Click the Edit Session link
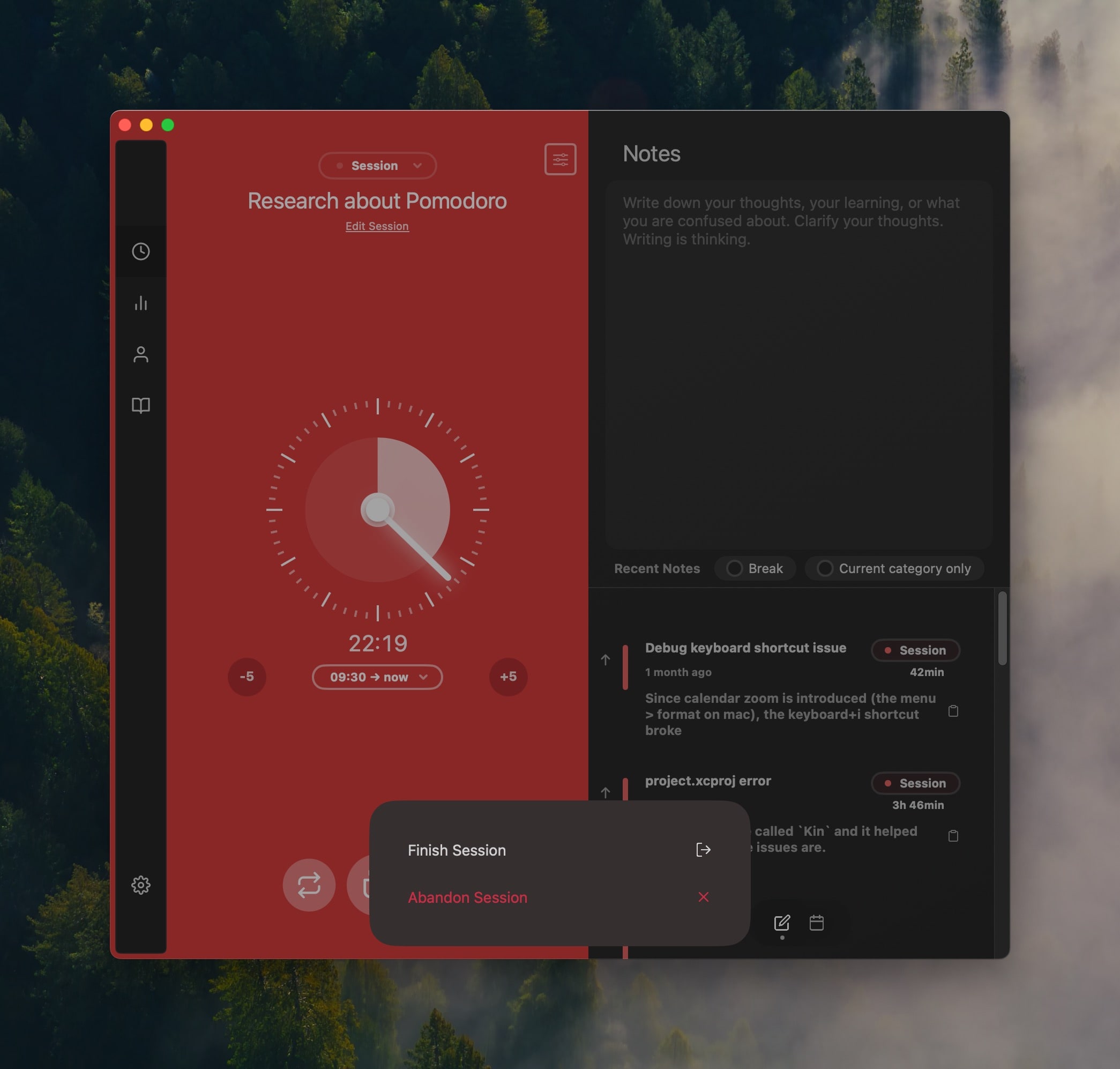Image resolution: width=1120 pixels, height=1069 pixels. click(377, 226)
